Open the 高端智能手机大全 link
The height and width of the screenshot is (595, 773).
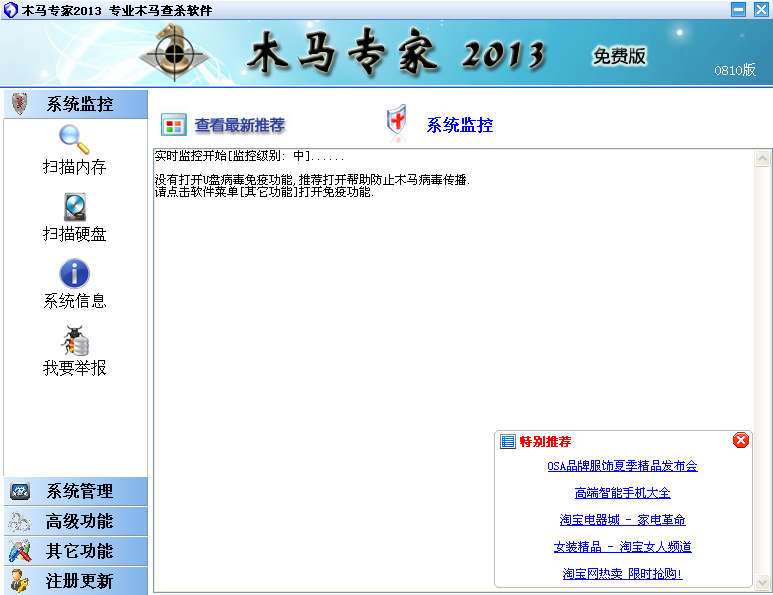click(x=622, y=493)
